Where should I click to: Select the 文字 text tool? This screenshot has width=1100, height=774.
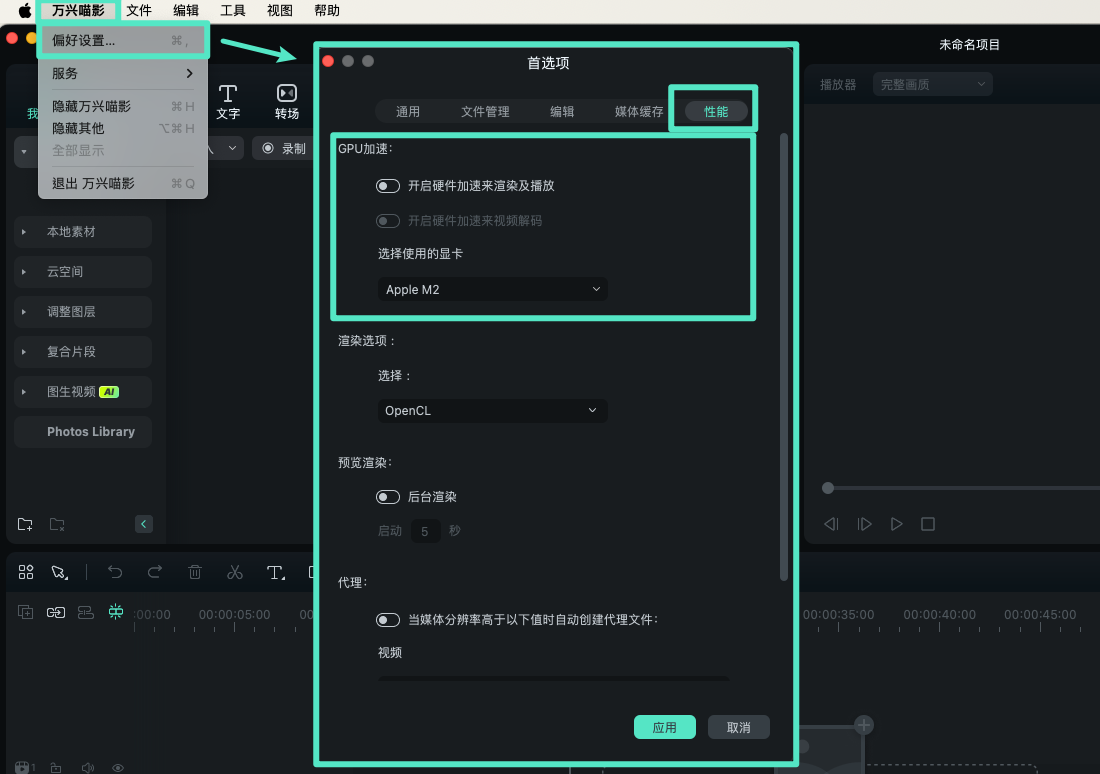228,100
